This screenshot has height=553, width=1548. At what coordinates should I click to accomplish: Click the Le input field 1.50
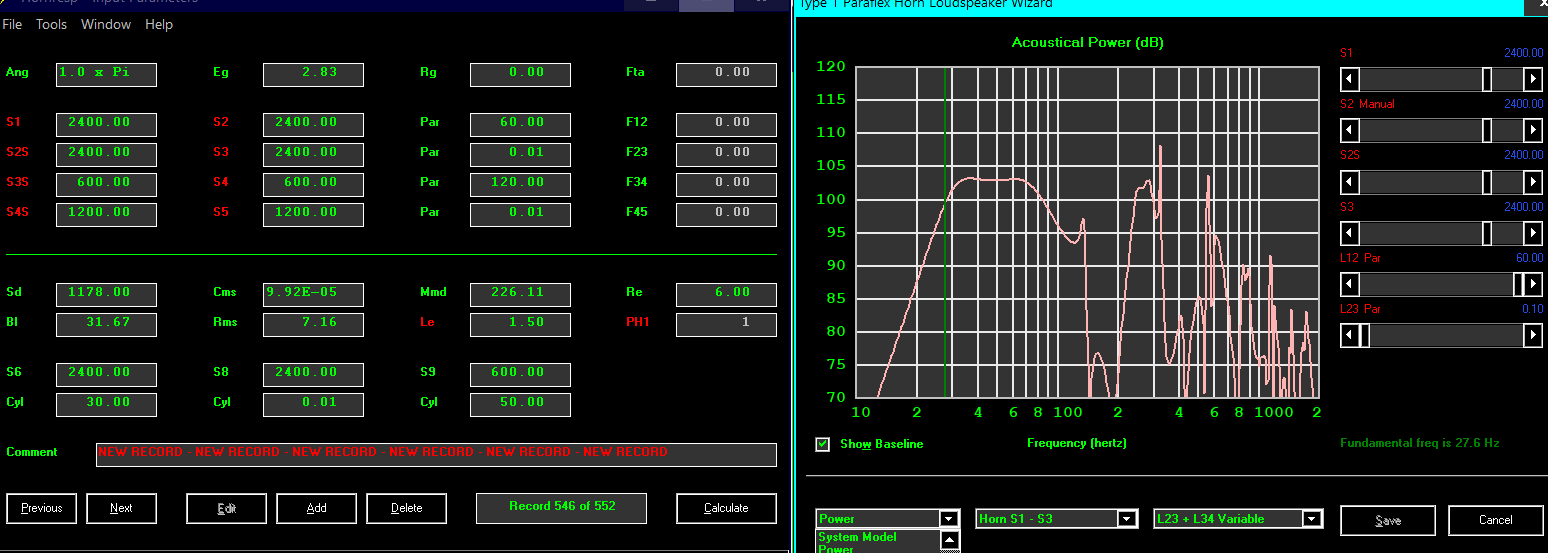(520, 324)
